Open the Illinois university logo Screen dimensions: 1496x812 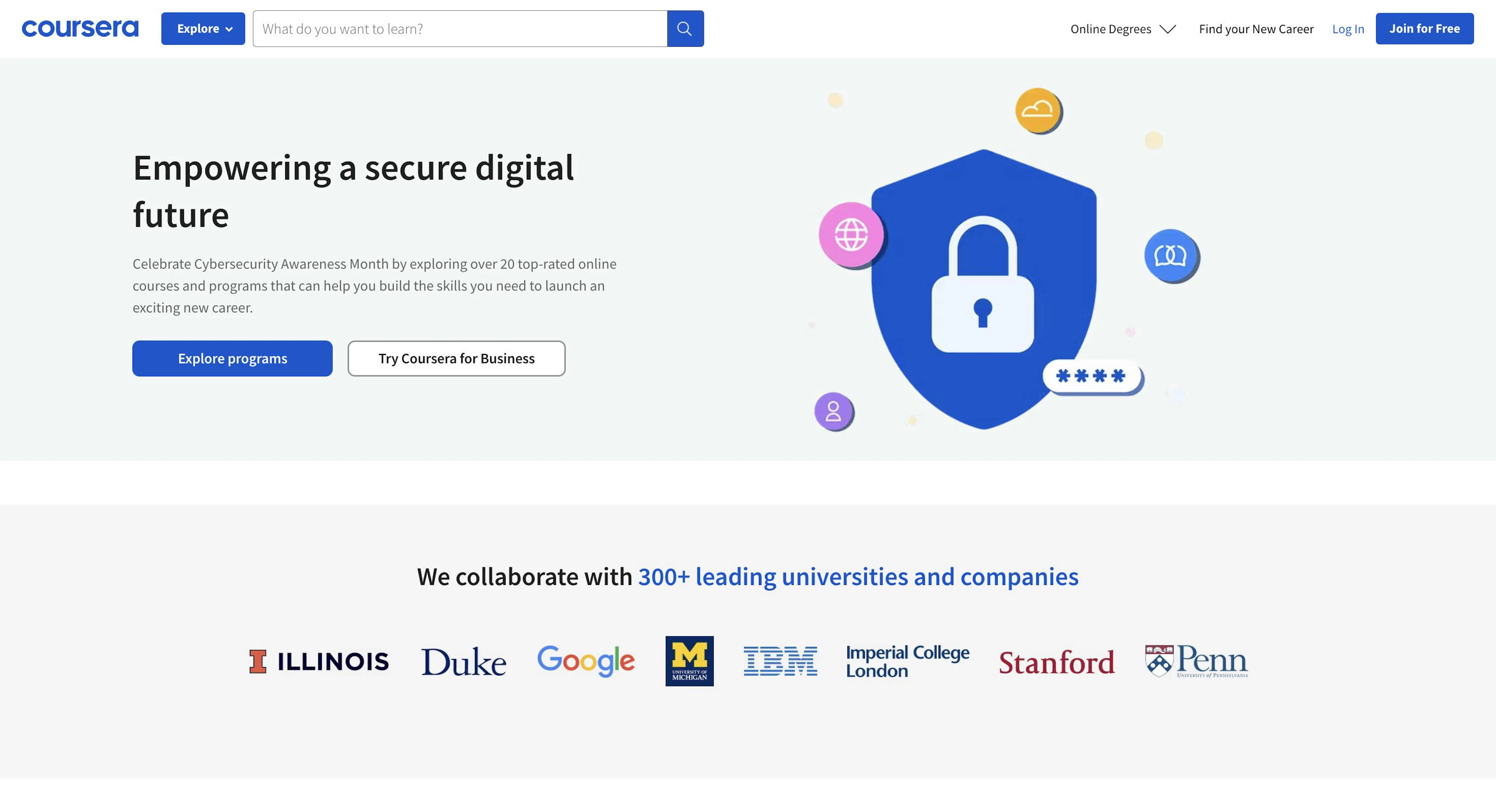[319, 661]
